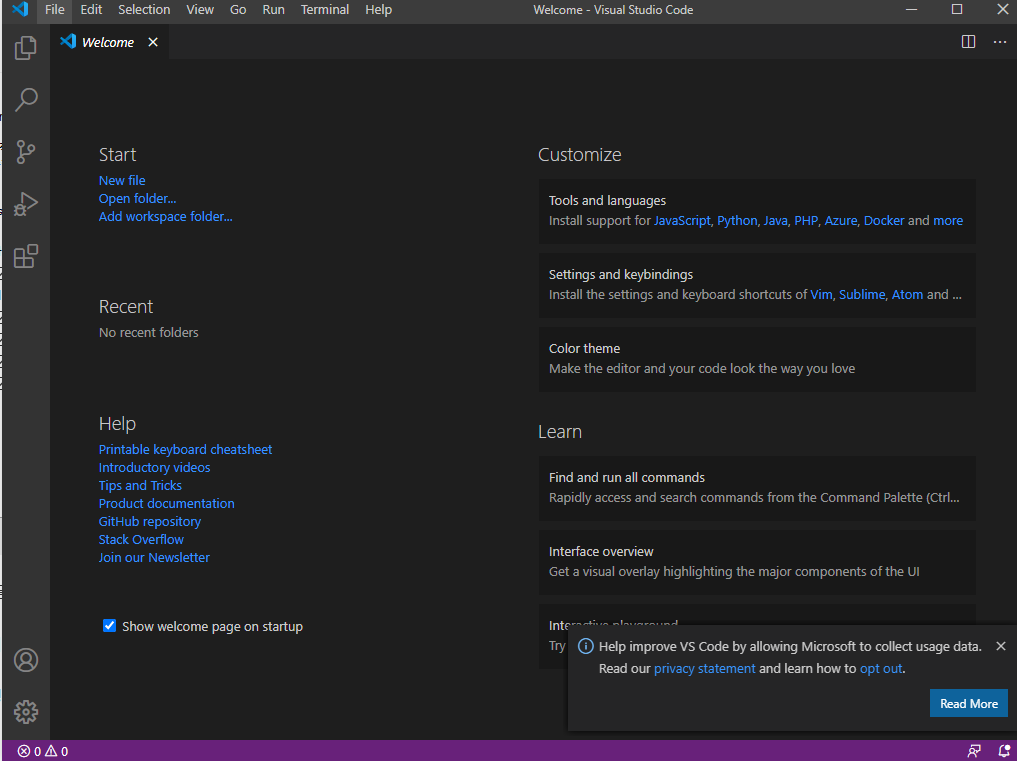This screenshot has height=761, width=1017.
Task: Install Atom keybindings link
Action: pos(907,295)
